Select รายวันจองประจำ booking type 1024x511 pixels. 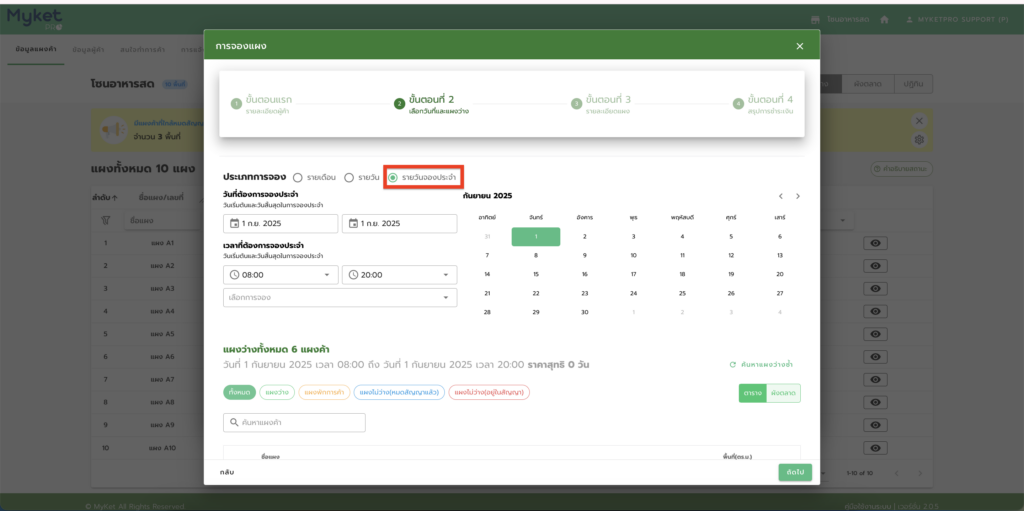click(392, 177)
